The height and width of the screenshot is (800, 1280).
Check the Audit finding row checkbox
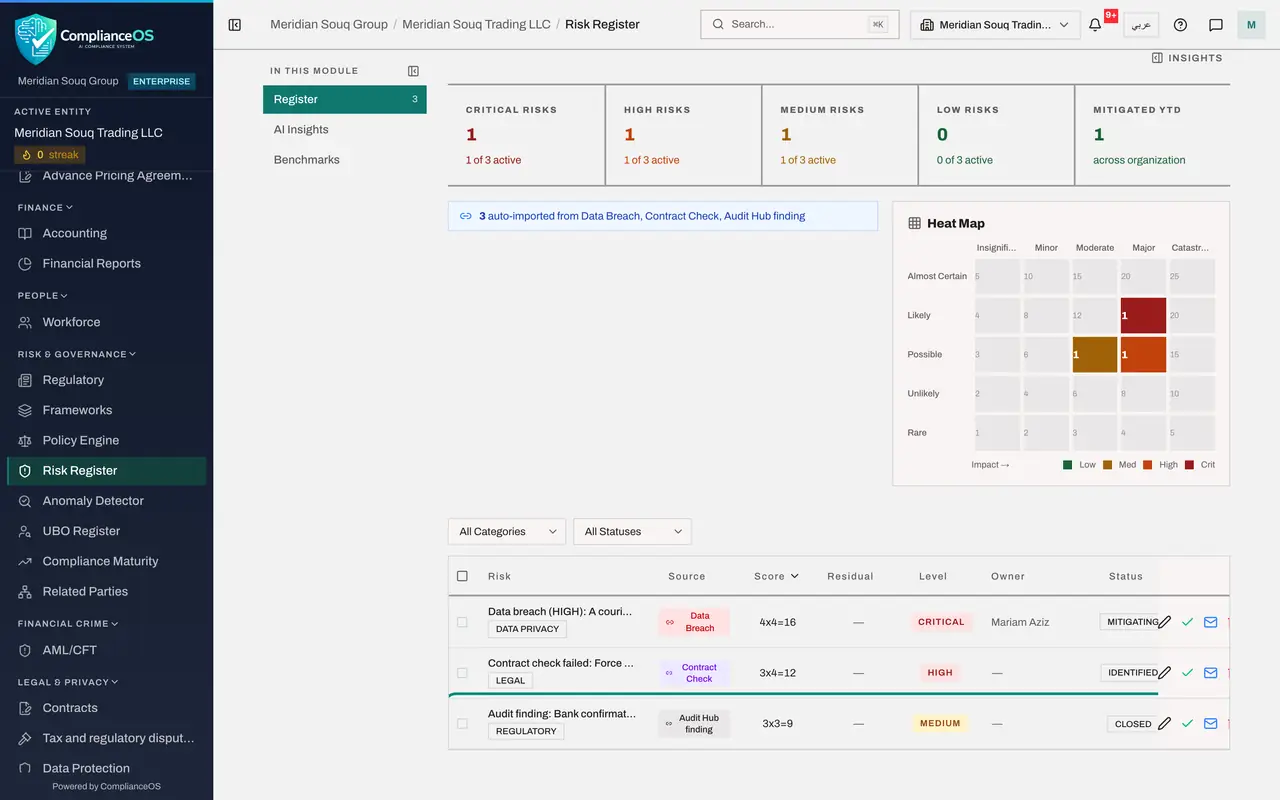tap(462, 724)
